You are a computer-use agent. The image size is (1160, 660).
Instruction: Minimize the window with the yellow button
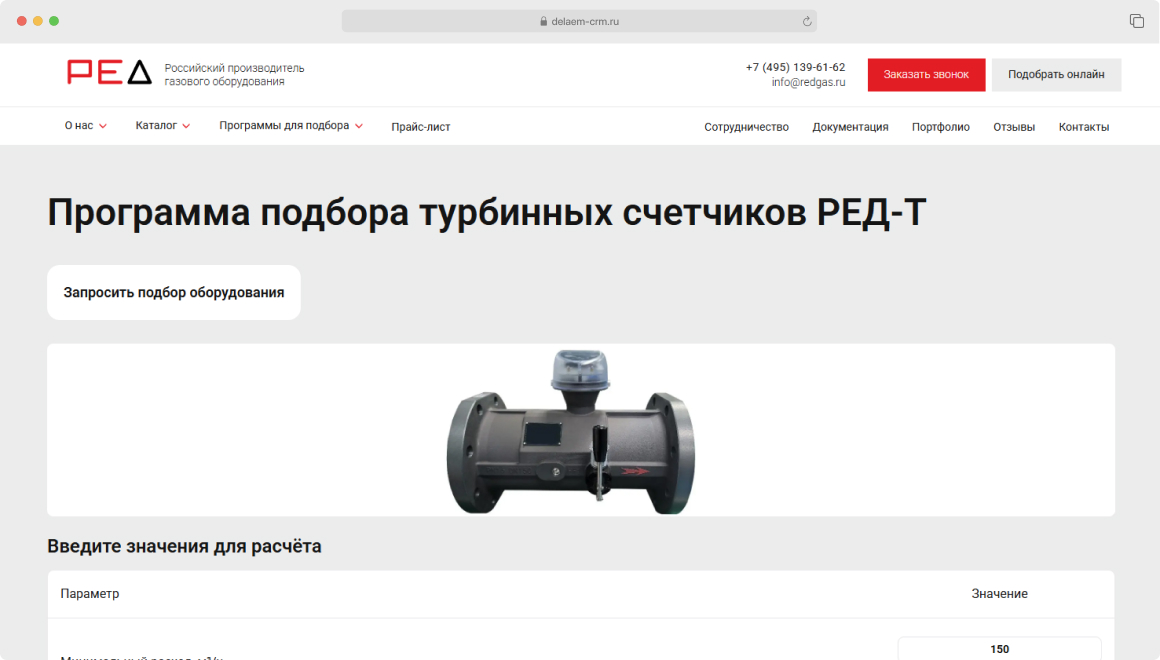(38, 21)
